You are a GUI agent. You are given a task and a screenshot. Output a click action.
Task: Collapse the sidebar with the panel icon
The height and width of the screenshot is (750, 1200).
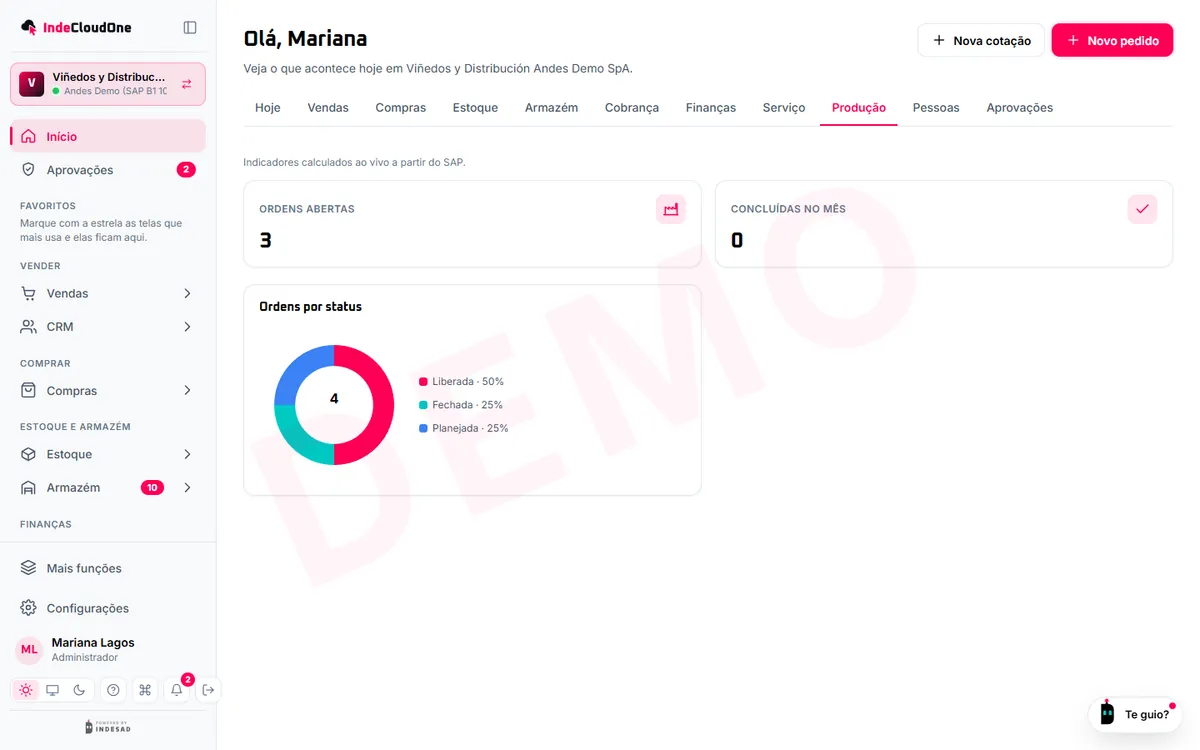[190, 28]
